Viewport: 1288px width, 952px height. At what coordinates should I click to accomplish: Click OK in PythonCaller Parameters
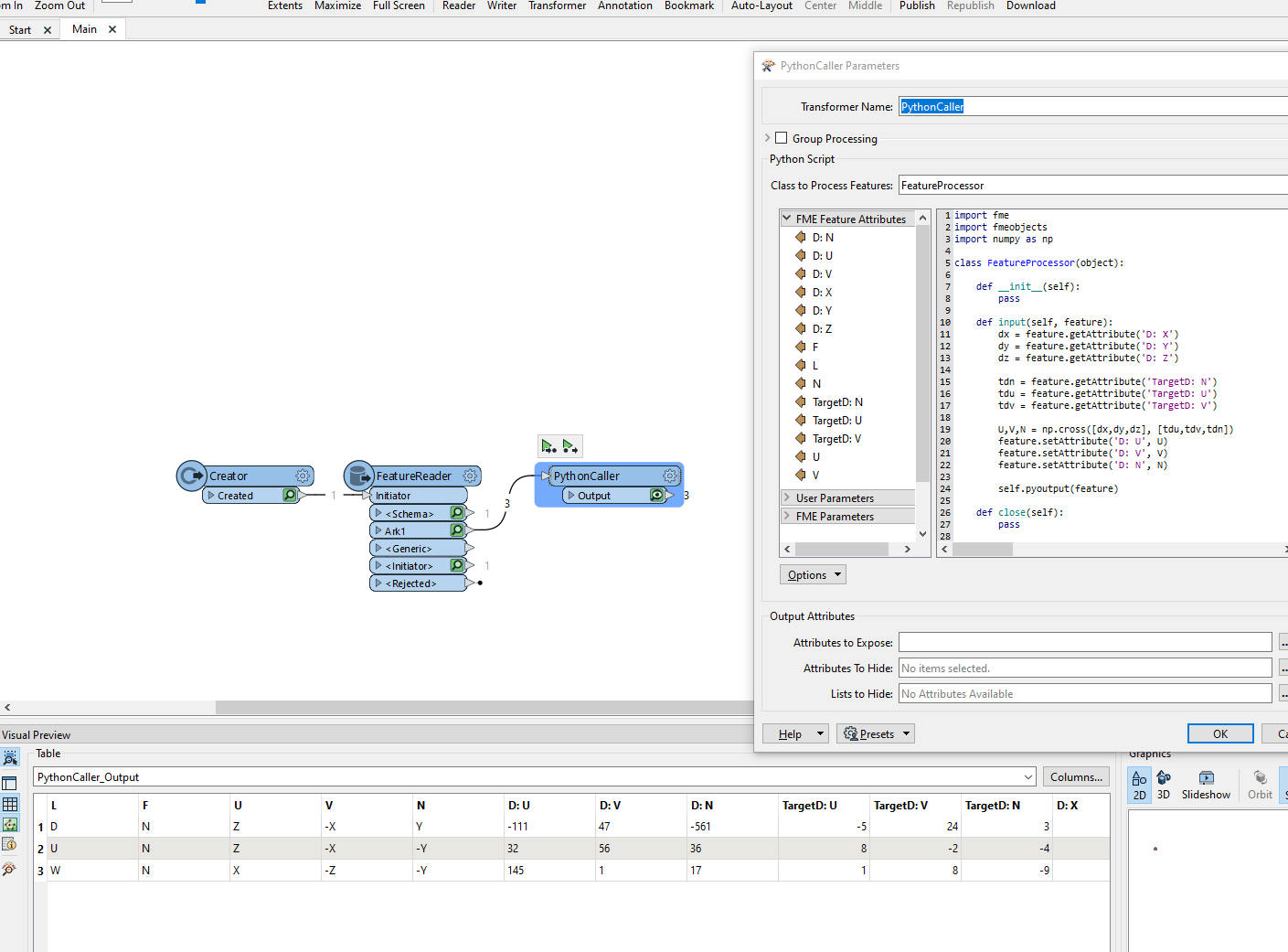(x=1220, y=733)
